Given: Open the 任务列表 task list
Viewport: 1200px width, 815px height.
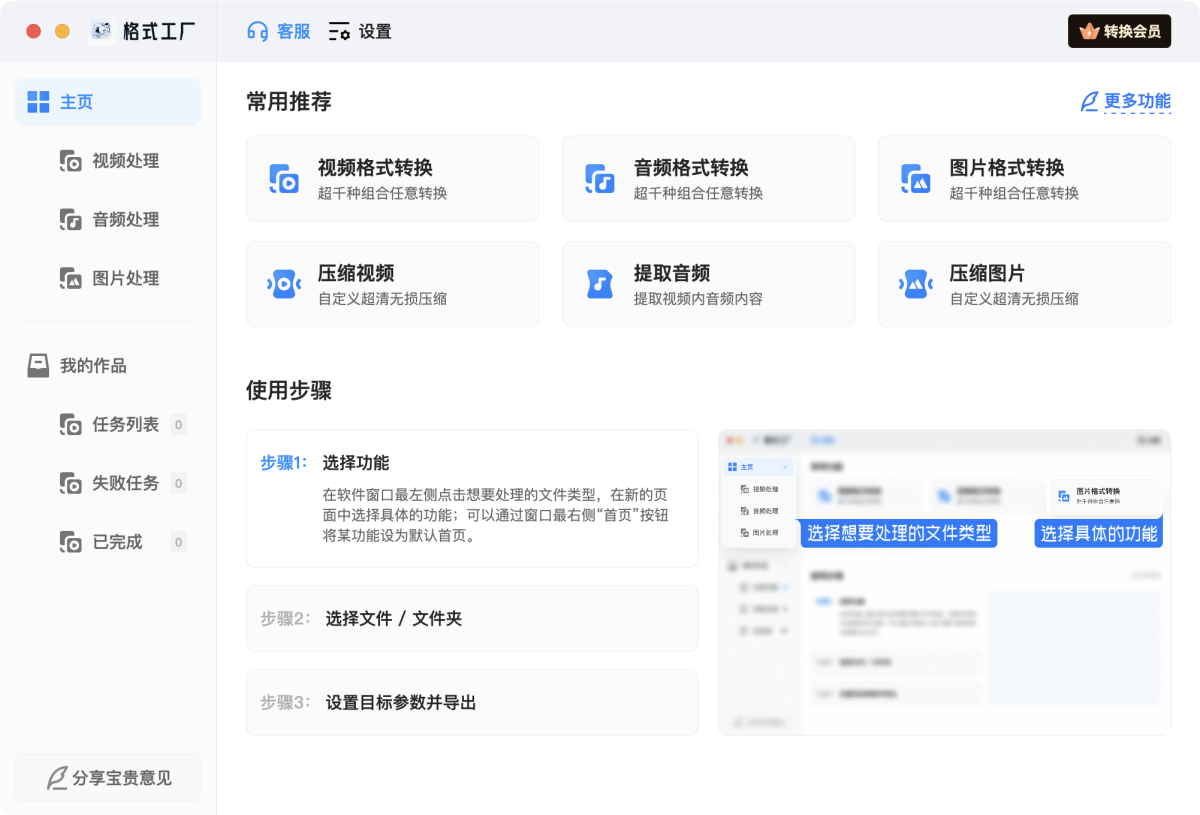Looking at the screenshot, I should click(x=124, y=425).
